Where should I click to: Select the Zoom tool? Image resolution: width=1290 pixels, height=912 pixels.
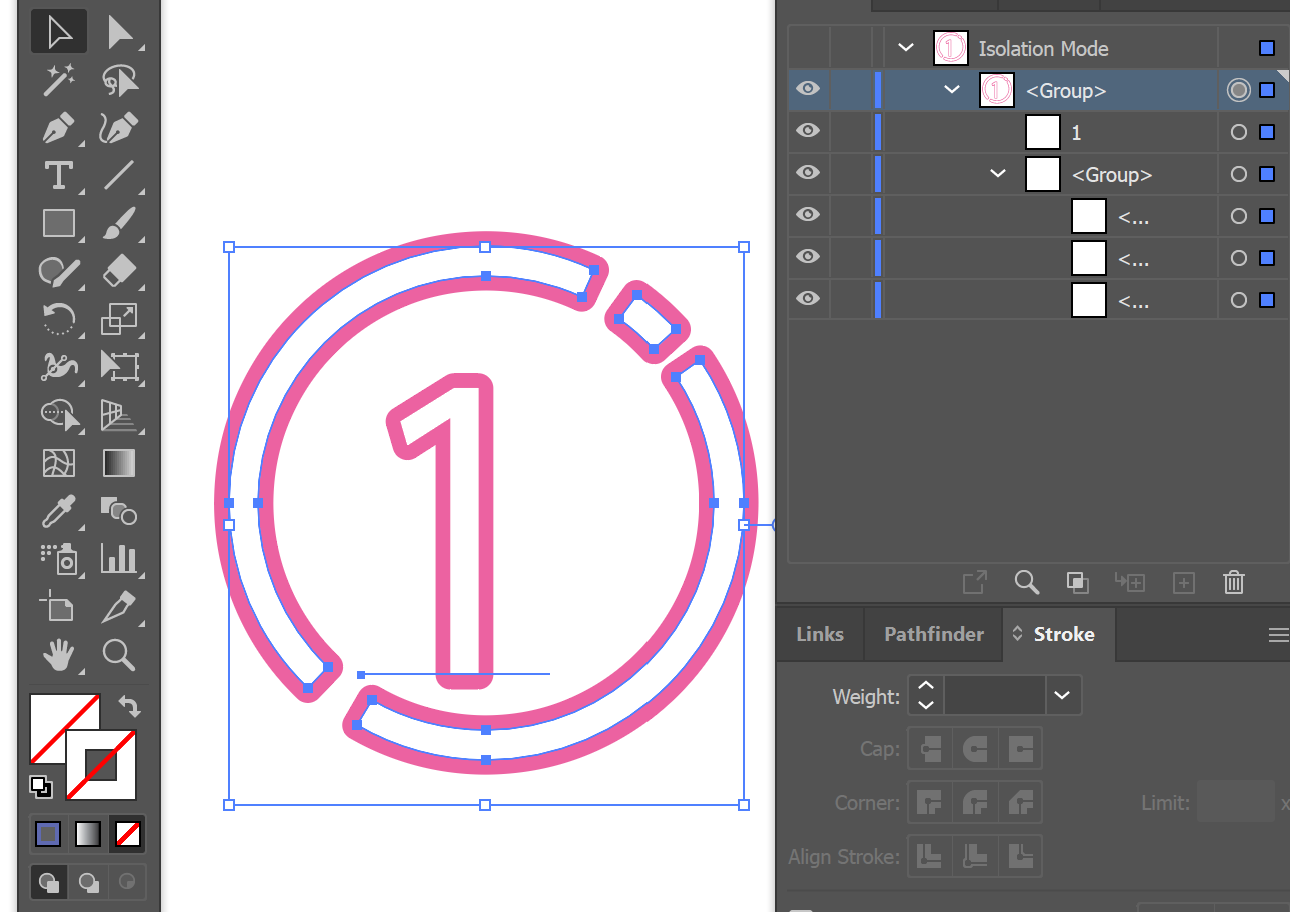(x=119, y=656)
